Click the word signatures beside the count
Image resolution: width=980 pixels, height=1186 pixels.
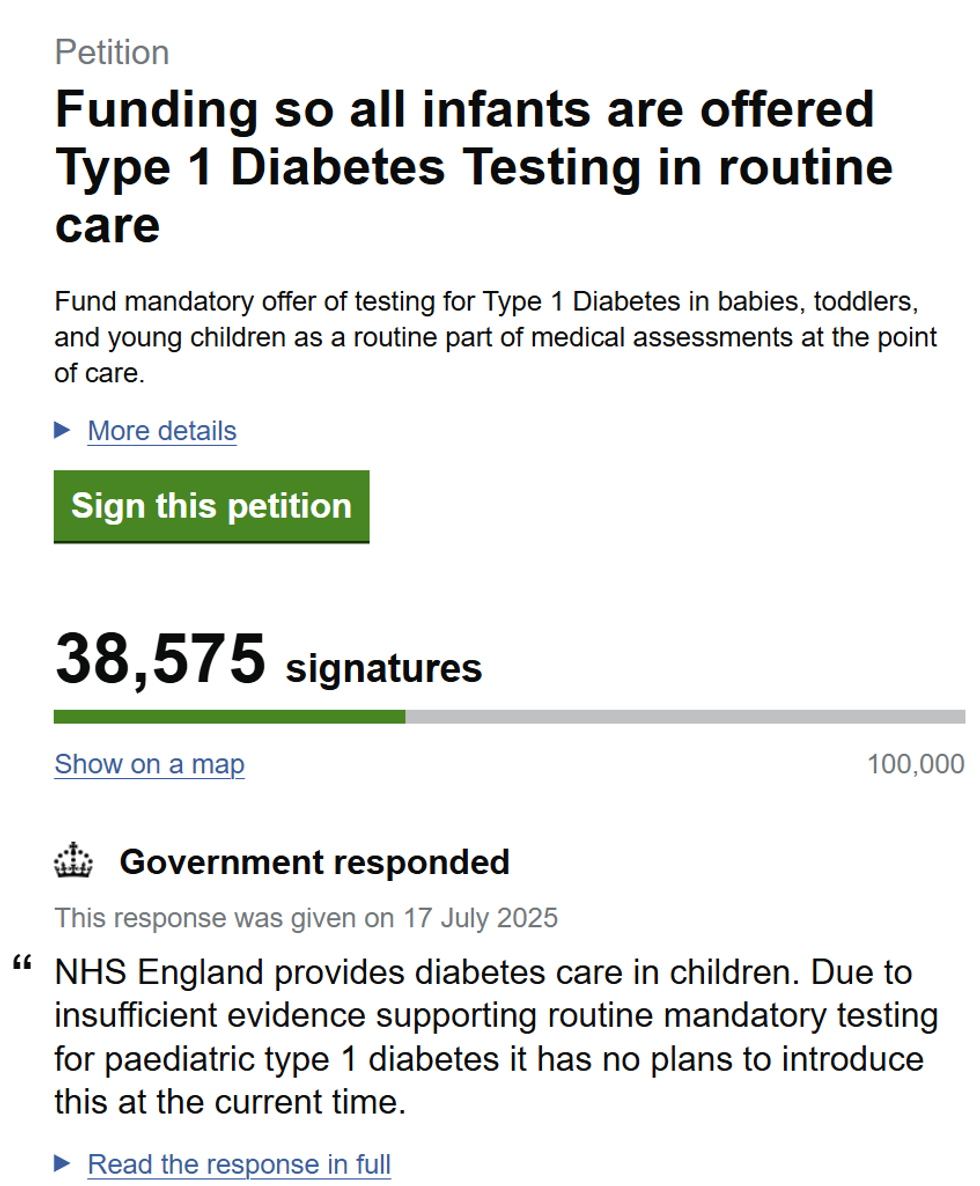[384, 667]
